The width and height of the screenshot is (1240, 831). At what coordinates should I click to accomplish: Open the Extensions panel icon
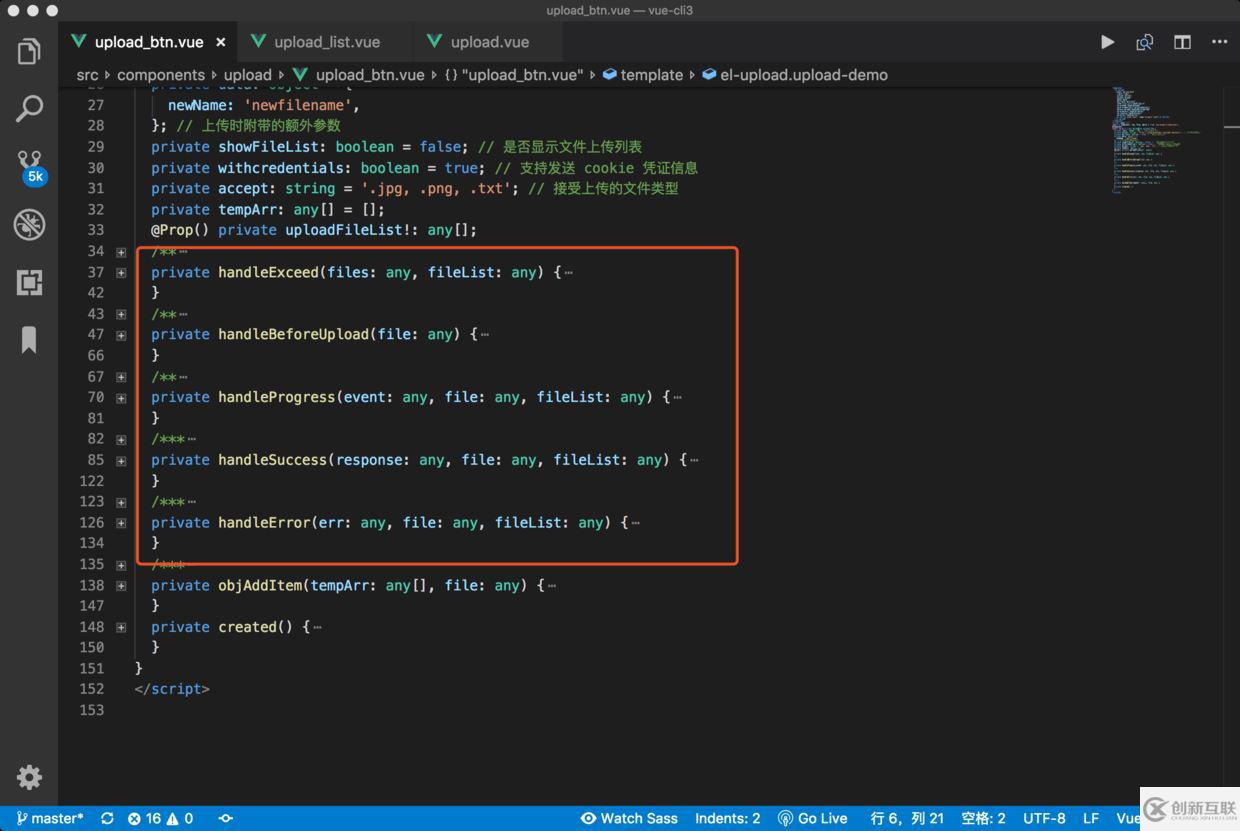(29, 283)
